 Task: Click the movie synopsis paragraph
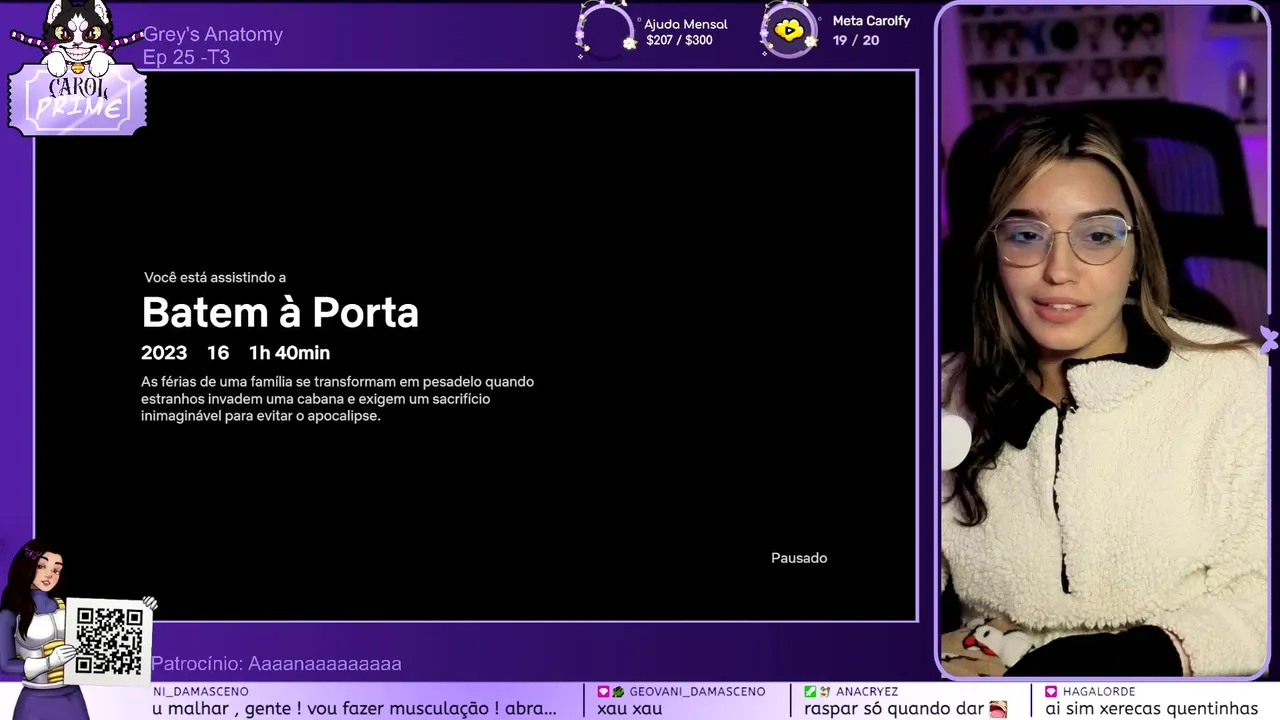click(337, 399)
